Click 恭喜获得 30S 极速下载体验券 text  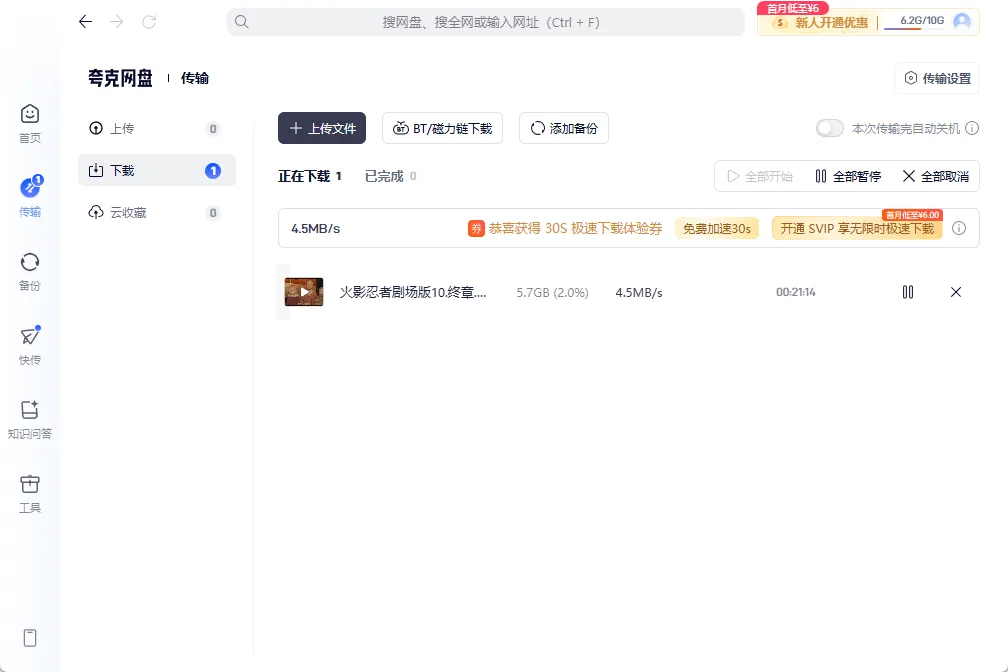point(575,228)
